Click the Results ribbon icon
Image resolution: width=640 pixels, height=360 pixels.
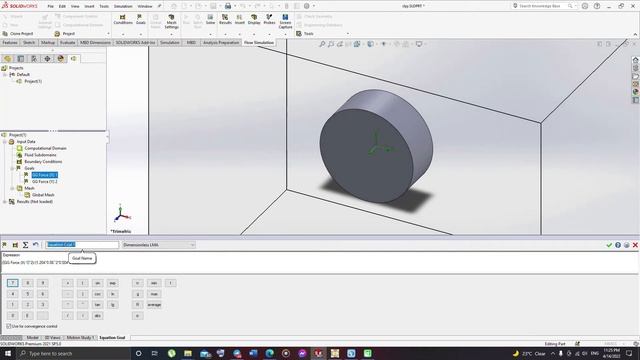tap(225, 19)
